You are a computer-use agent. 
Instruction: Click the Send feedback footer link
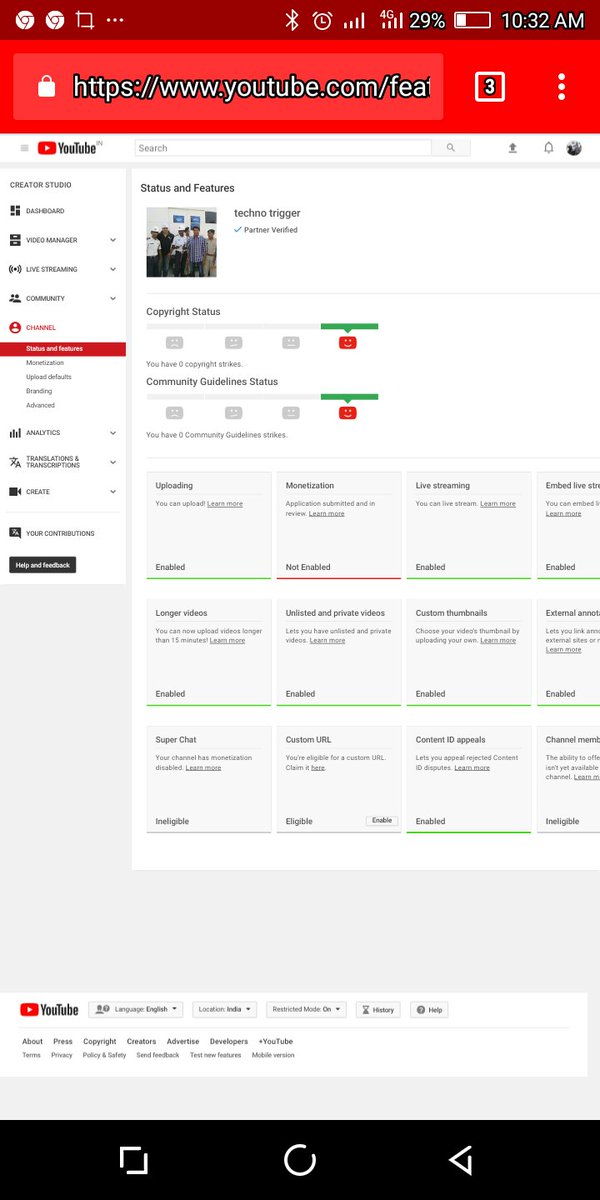pyautogui.click(x=158, y=1055)
